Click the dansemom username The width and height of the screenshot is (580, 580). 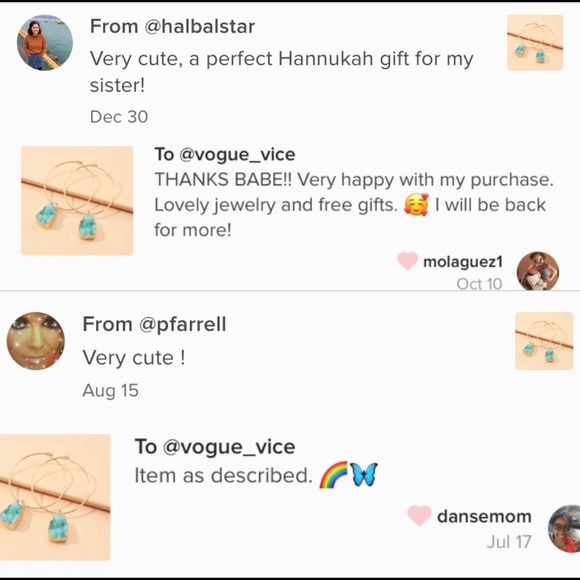[484, 516]
